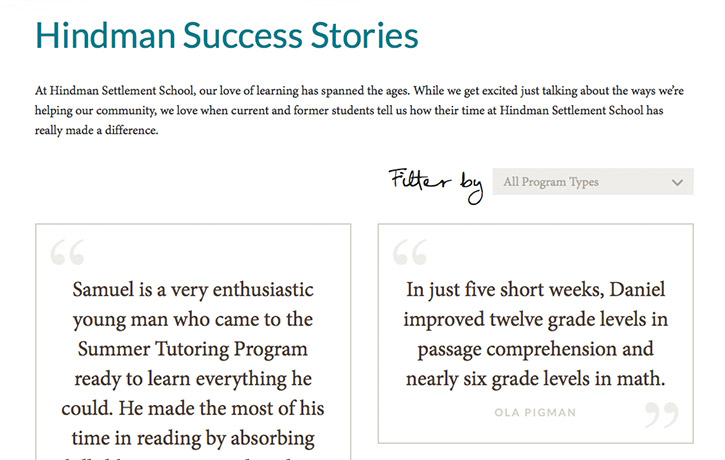Click the opening quote mark in Samuel's card

[x=68, y=253]
